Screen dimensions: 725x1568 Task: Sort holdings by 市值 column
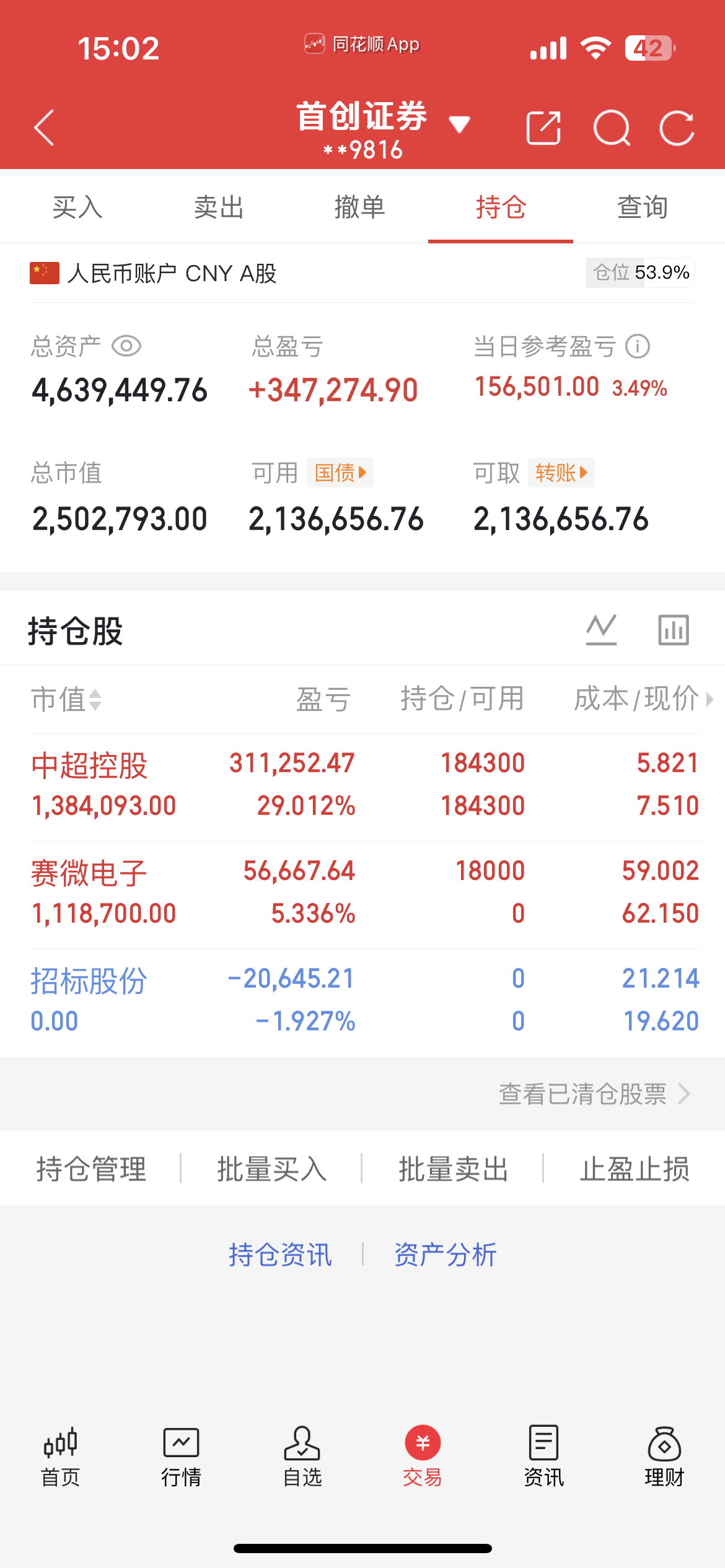click(x=66, y=699)
